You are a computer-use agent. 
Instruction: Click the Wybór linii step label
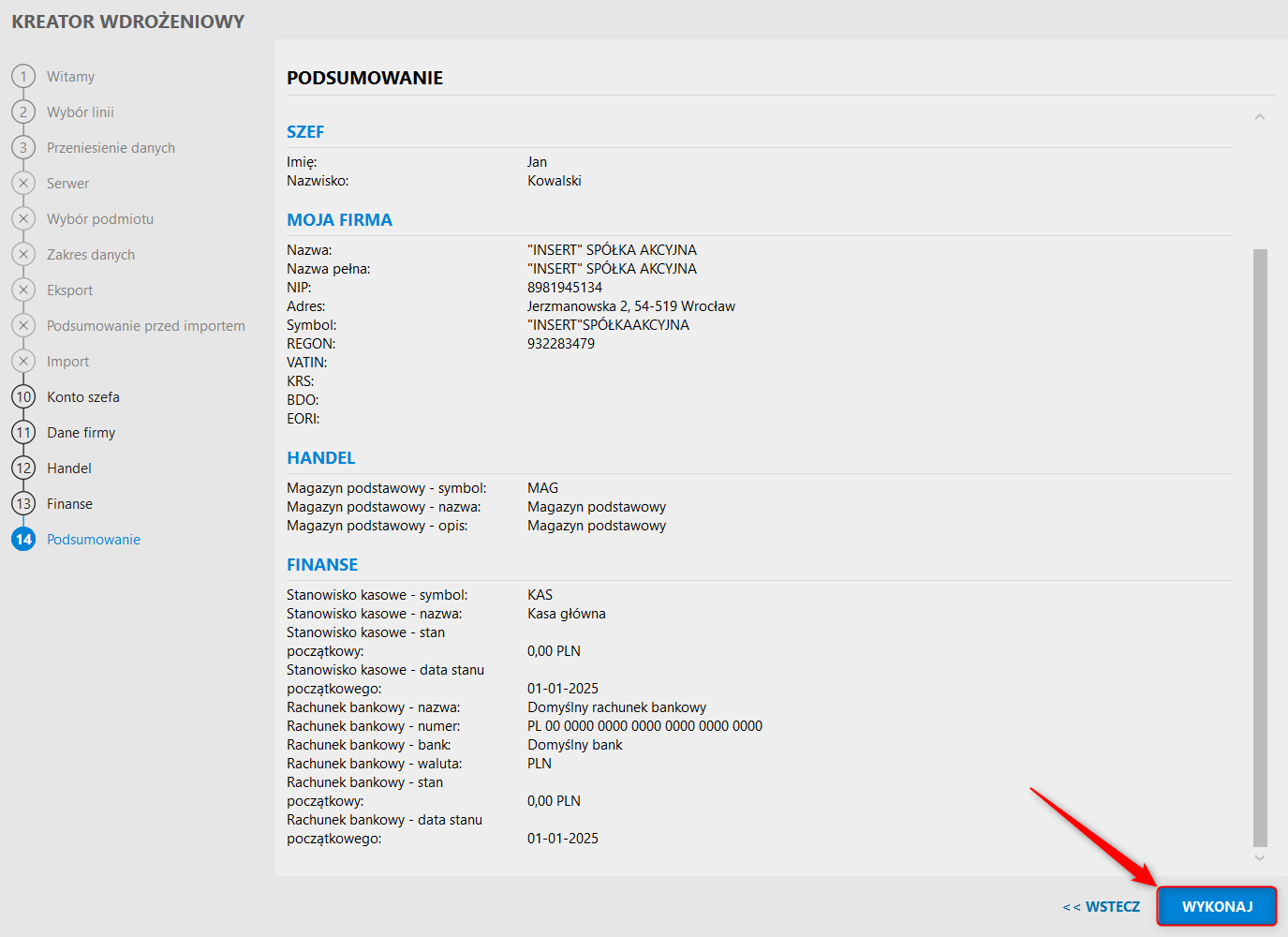81,112
